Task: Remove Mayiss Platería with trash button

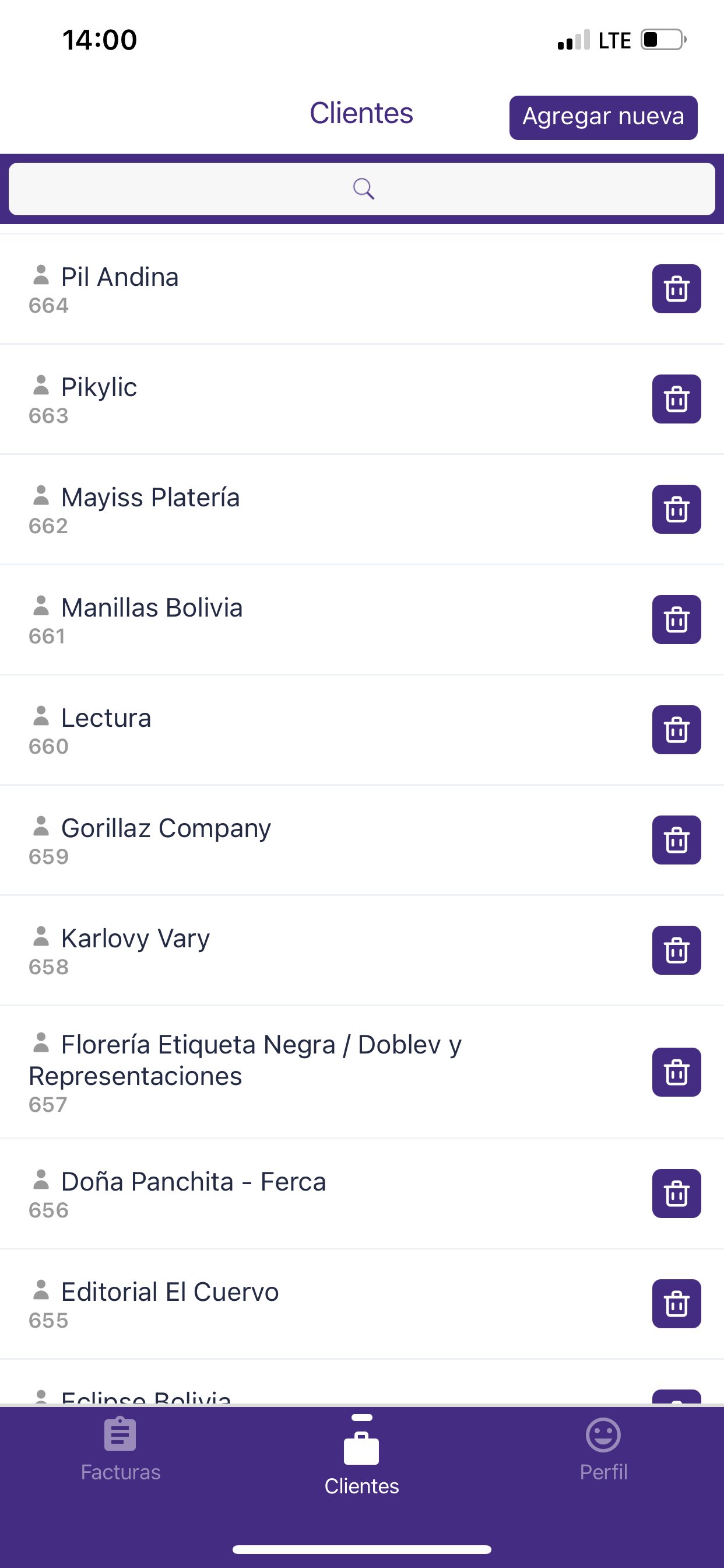Action: click(x=676, y=509)
